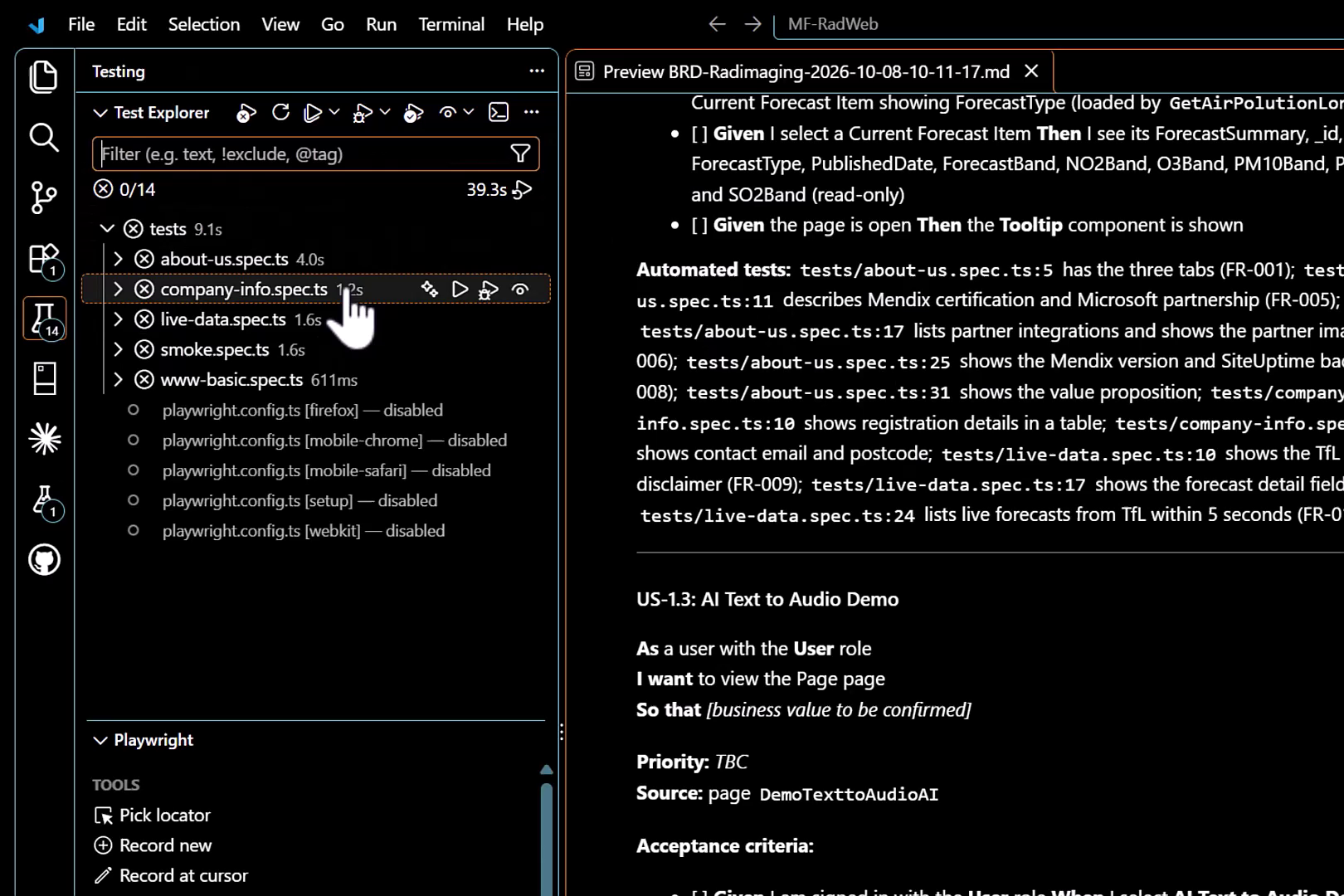Open dropdown arrow next to Run Tests button
This screenshot has height=896, width=1344.
pyautogui.click(x=334, y=112)
